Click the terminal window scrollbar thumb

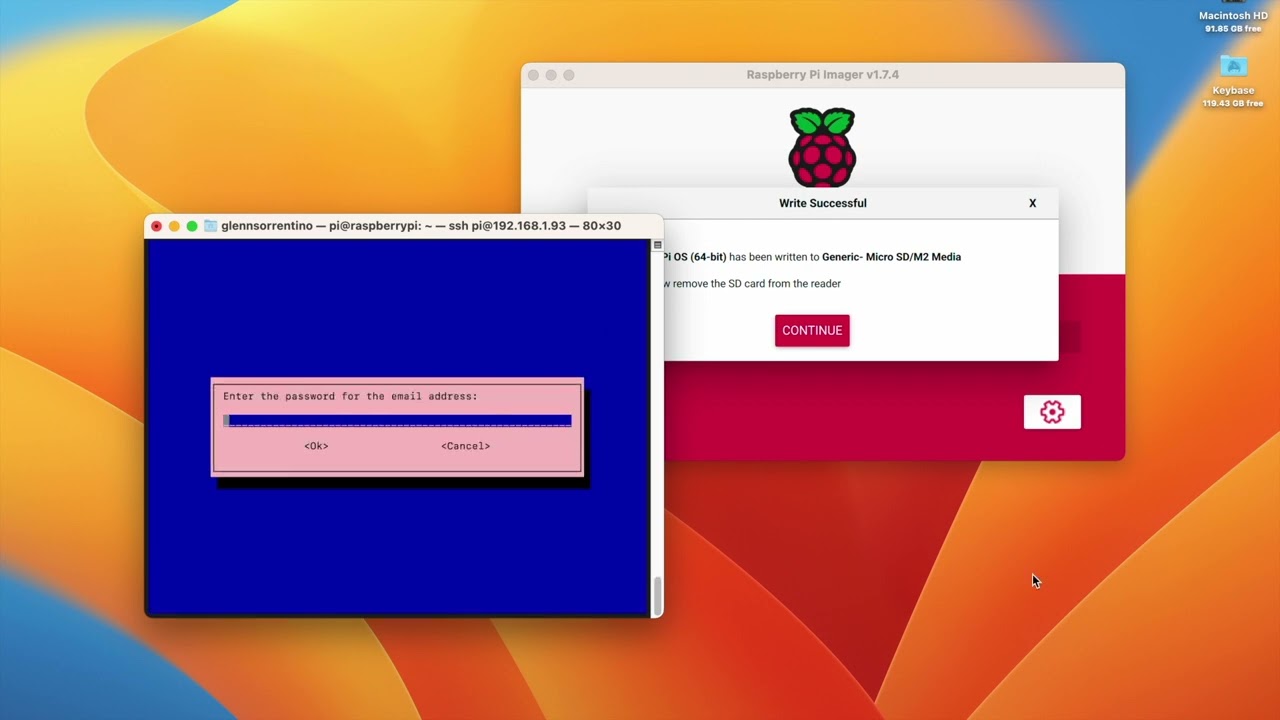[x=657, y=596]
